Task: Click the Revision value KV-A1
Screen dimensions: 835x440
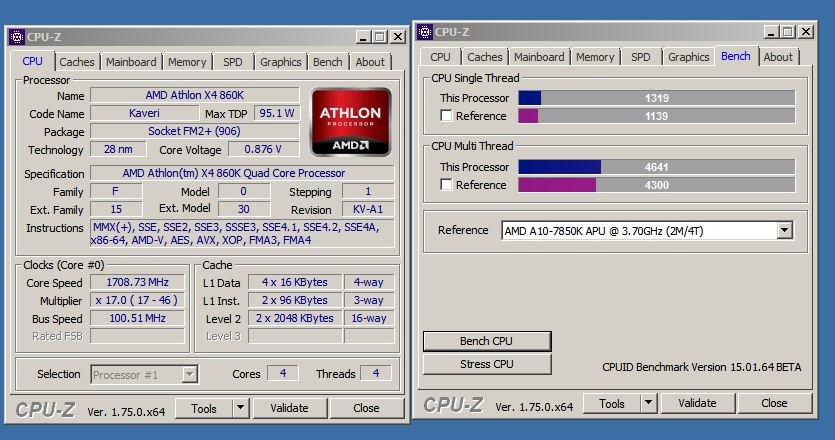Action: [x=368, y=209]
